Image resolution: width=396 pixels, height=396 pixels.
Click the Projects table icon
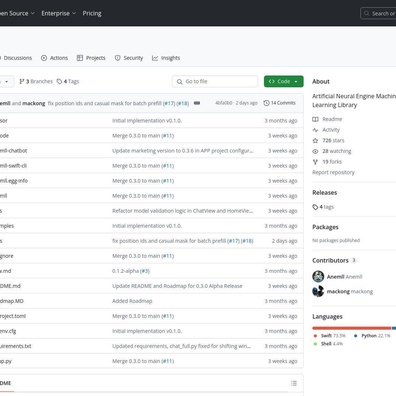(x=80, y=58)
